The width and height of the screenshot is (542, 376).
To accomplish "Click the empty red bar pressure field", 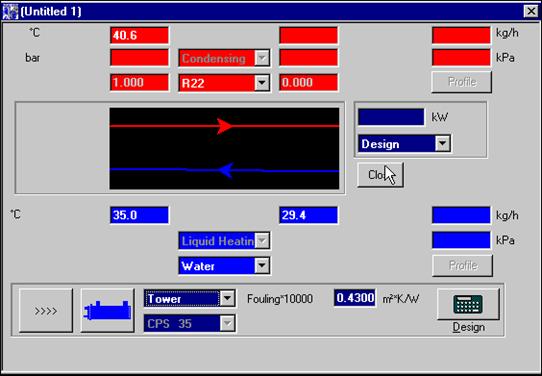I will (x=139, y=58).
